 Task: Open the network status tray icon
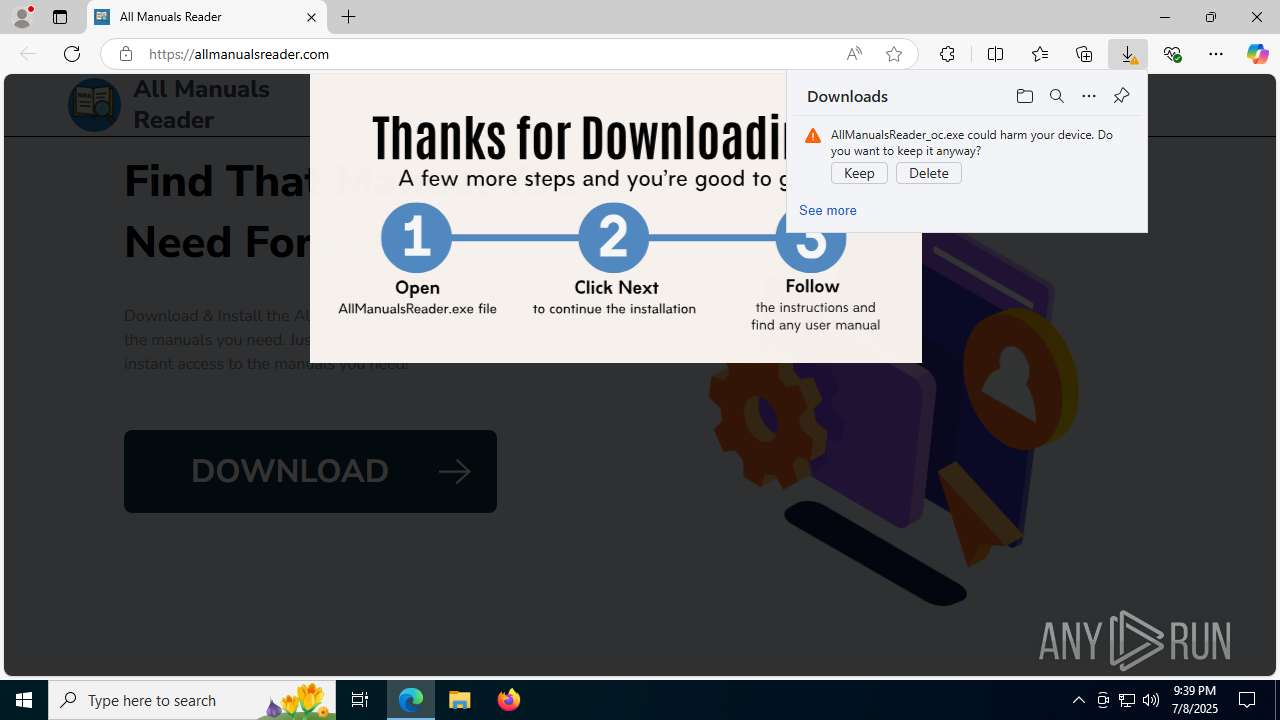point(1127,700)
